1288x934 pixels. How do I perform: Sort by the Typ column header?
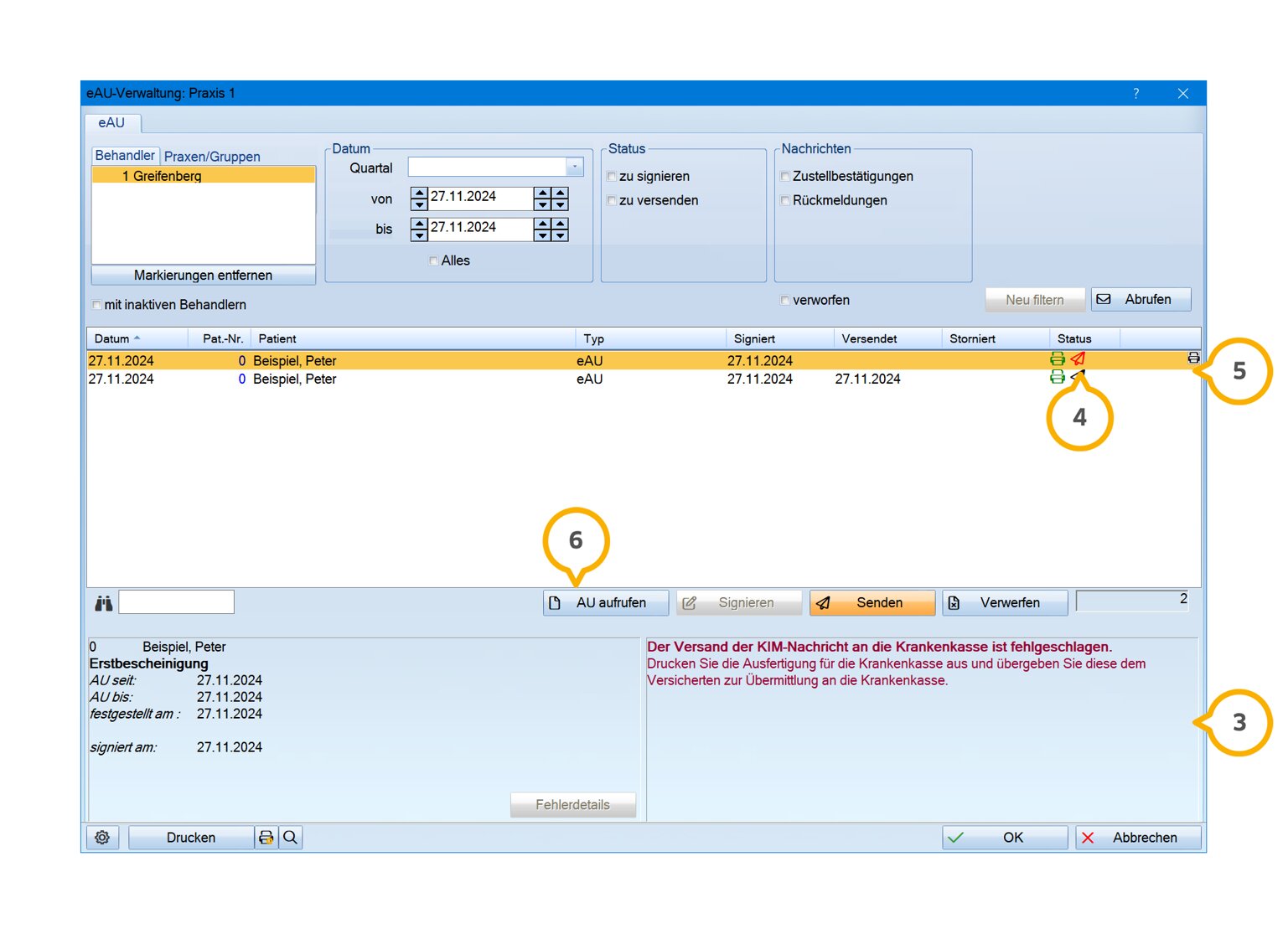(651, 338)
